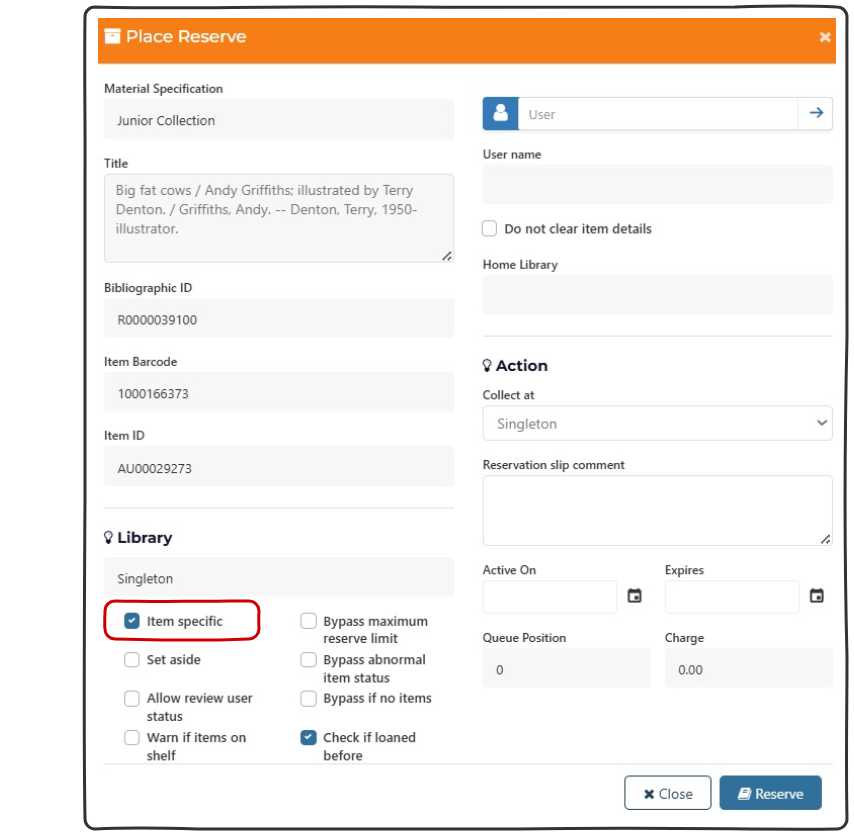The width and height of the screenshot is (854, 836).
Task: Enable Bypass abnormal item status
Action: pos(309,661)
